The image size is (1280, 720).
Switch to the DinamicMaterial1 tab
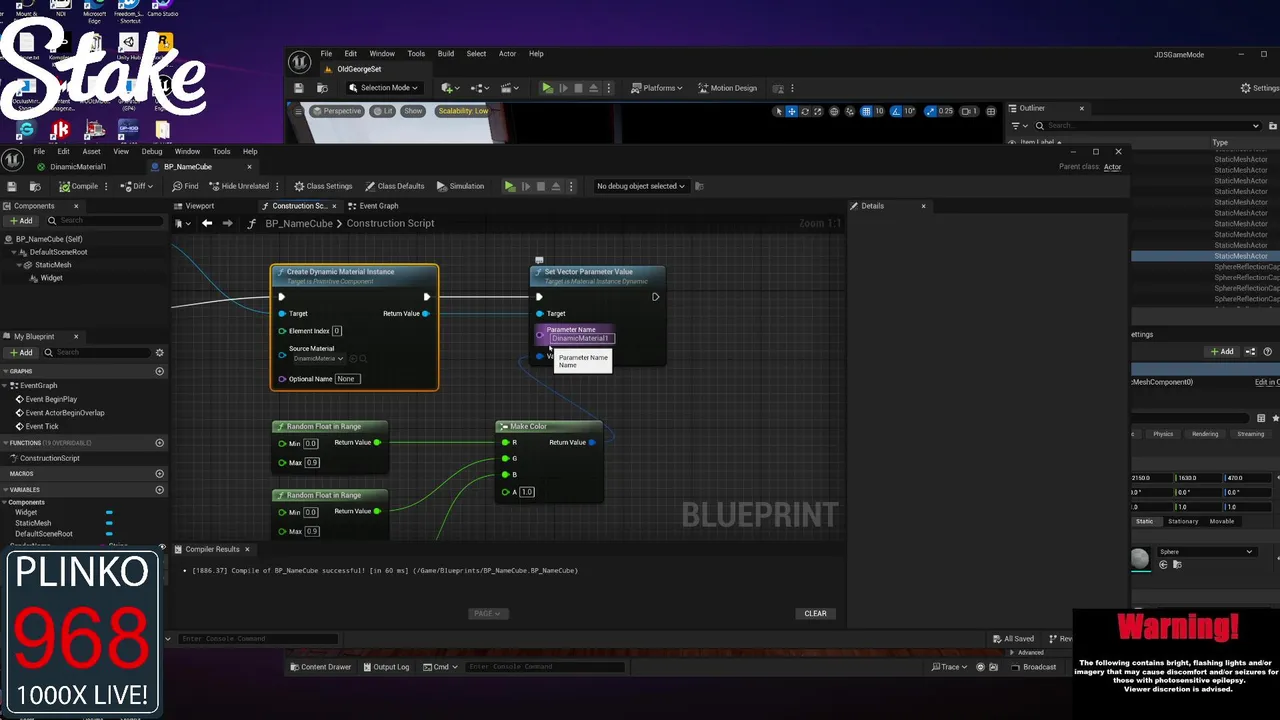pyautogui.click(x=77, y=167)
